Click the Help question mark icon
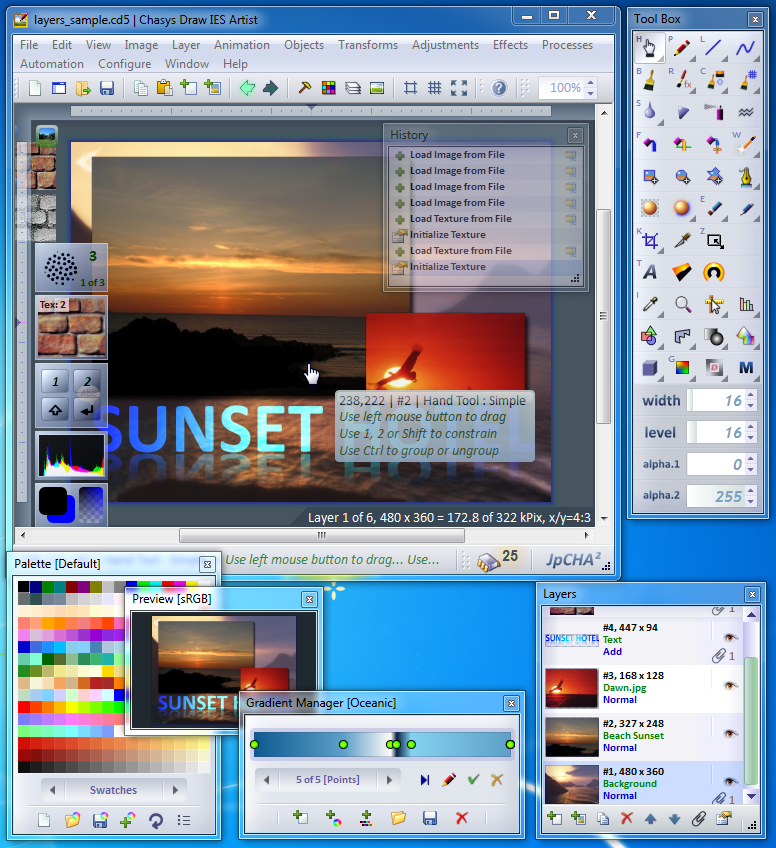The image size is (776, 848). click(x=499, y=88)
